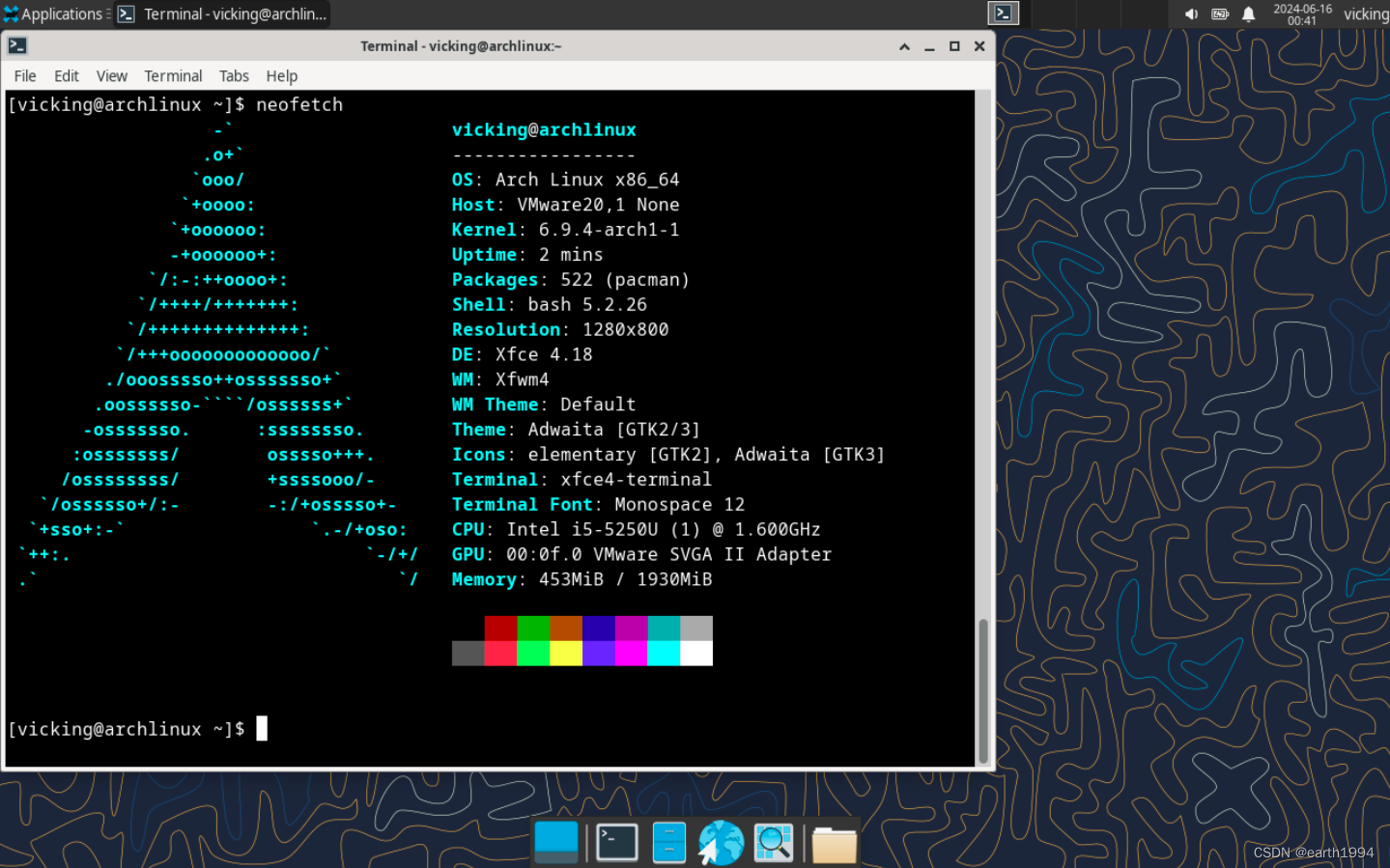The height and width of the screenshot is (868, 1390).
Task: Open the File menu
Action: 25,76
